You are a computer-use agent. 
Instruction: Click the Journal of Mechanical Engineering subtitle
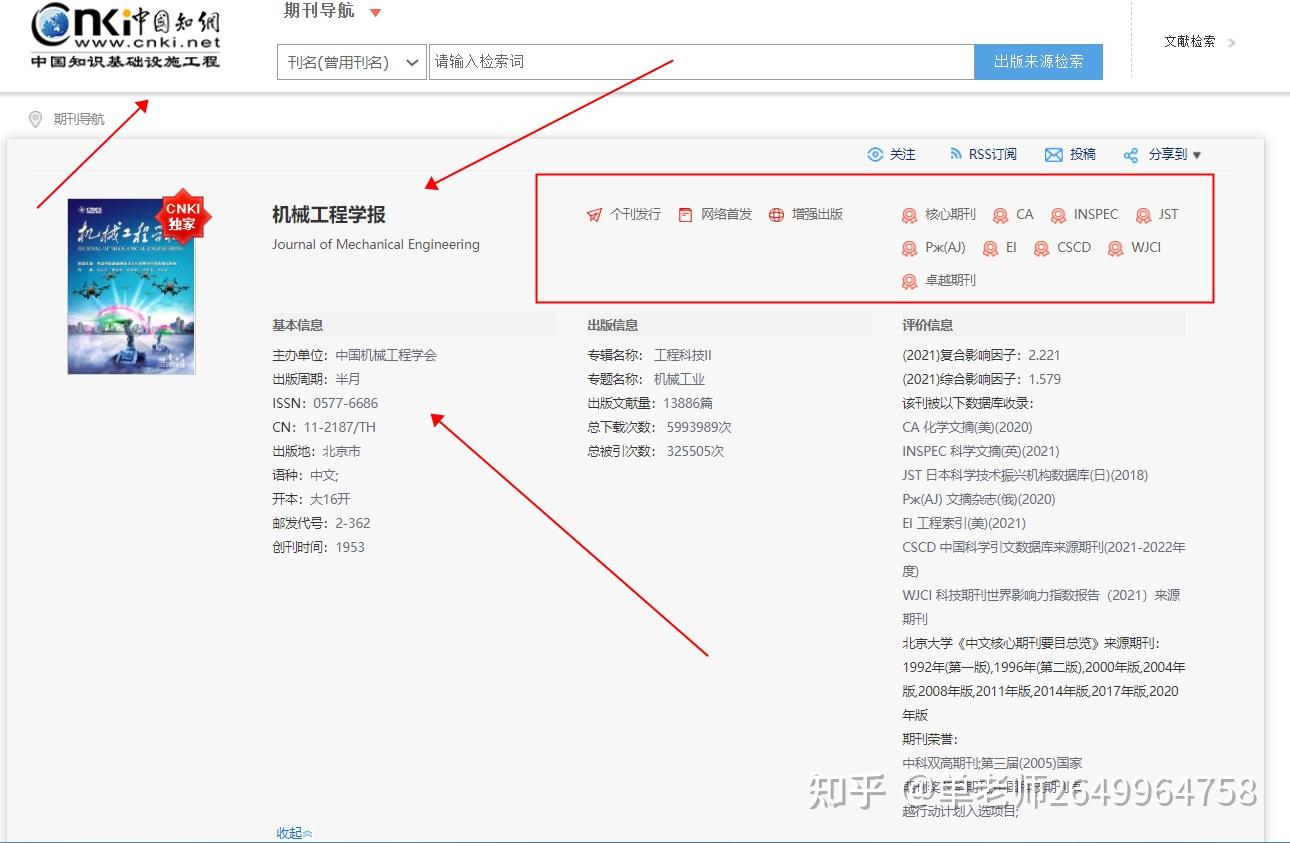376,244
